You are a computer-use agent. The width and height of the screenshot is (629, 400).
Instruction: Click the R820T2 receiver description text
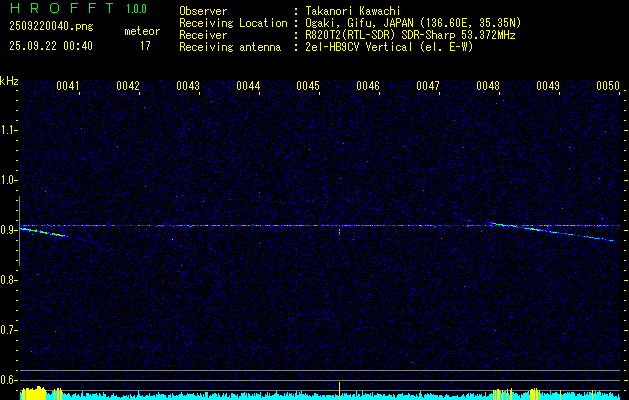click(410, 35)
